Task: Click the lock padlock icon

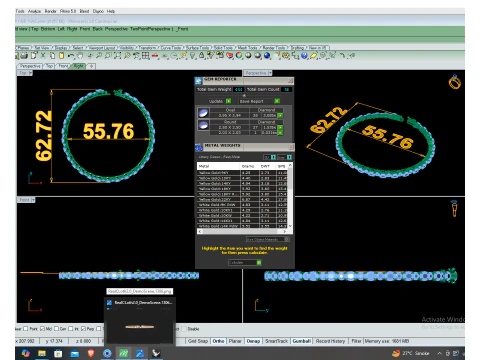Action: point(202,56)
